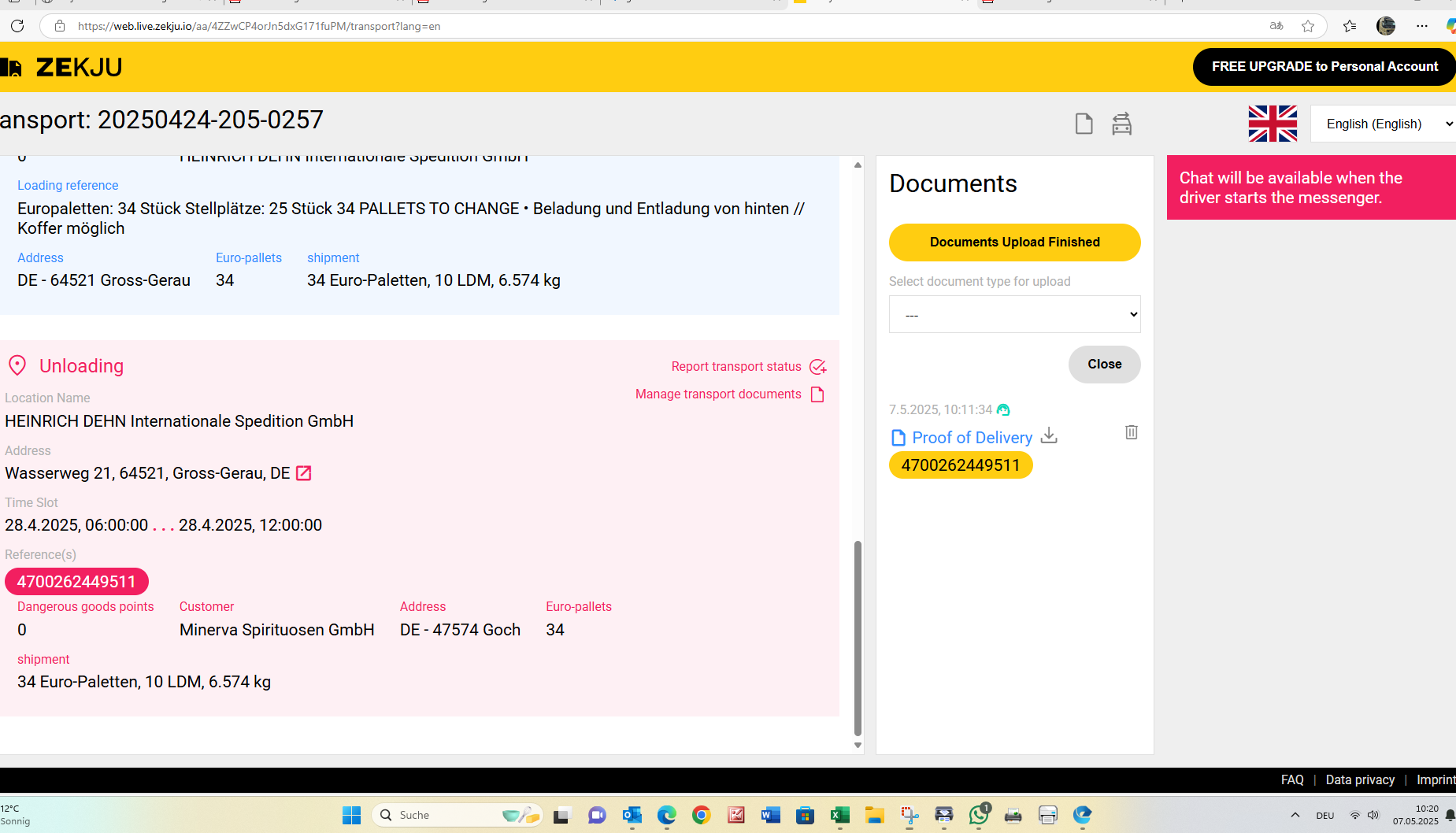The image size is (1456, 833).
Task: Click the Wi-Fi network icon in system tray
Action: coord(1354,815)
